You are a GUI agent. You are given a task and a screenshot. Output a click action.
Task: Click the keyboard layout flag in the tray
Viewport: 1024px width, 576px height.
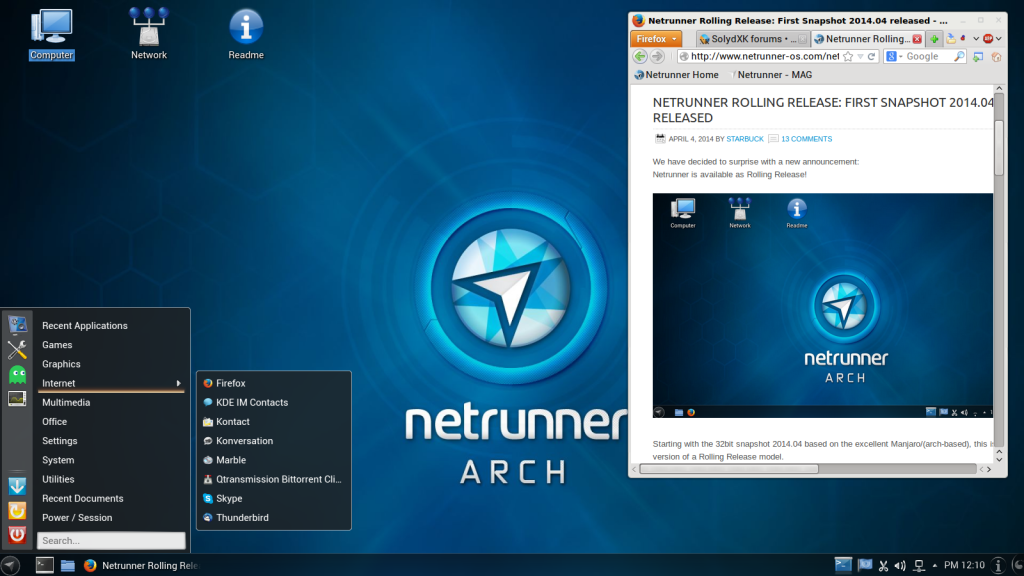click(864, 565)
